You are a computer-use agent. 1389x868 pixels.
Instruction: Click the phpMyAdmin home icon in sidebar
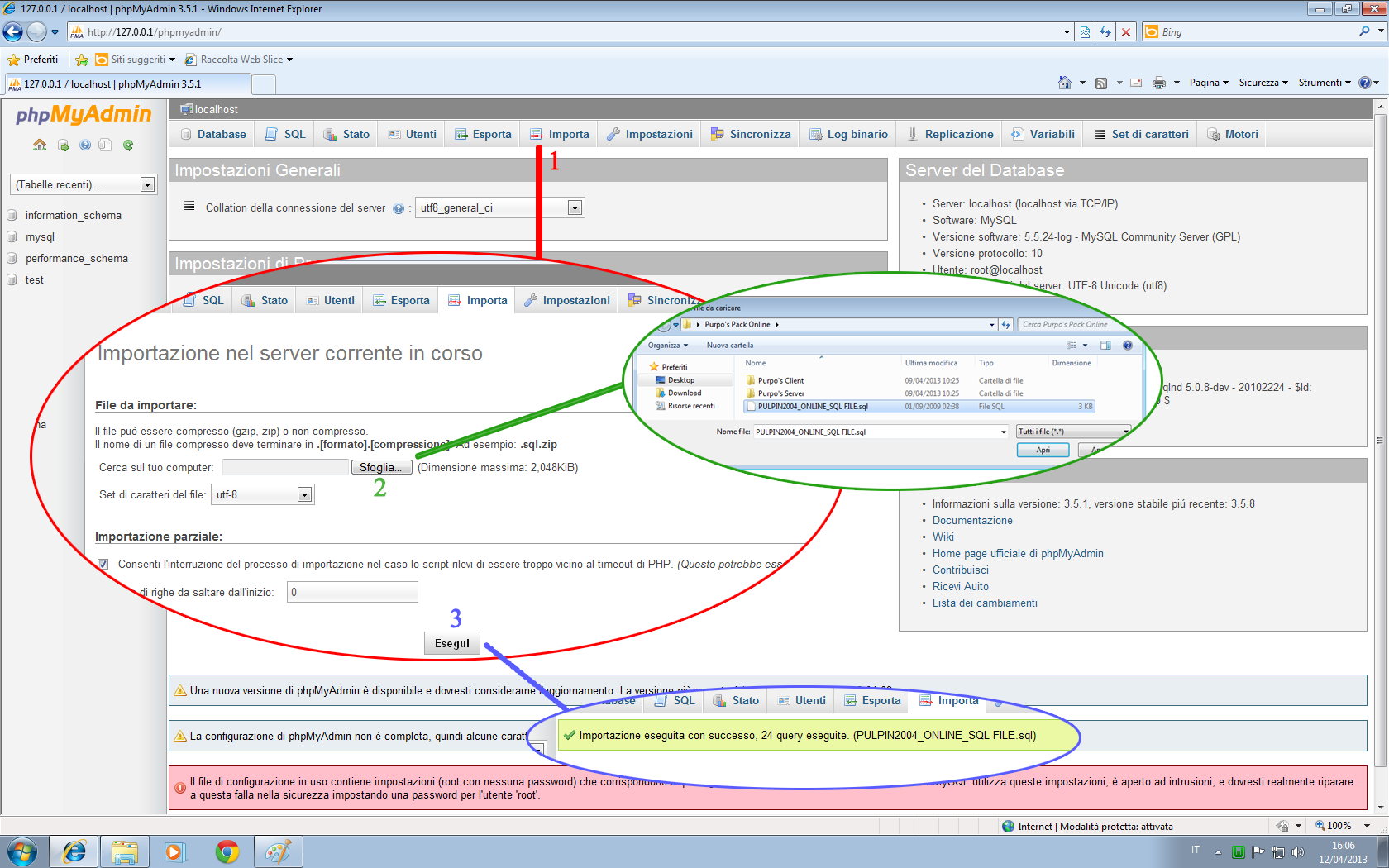click(40, 145)
